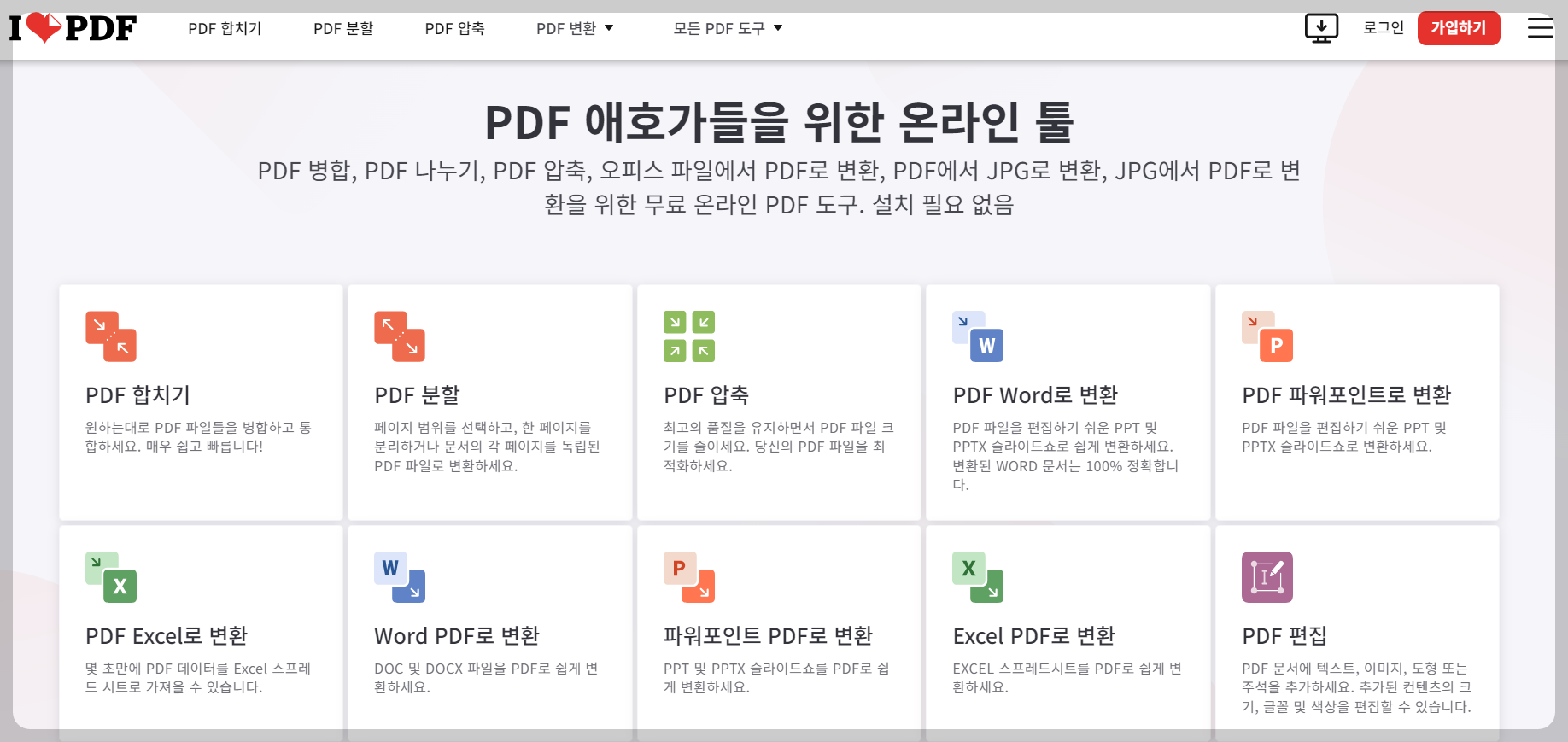Screen dimensions: 1568x742
Task: Click the description starting '최고의 품질을 유지하면서'
Action: point(779,447)
